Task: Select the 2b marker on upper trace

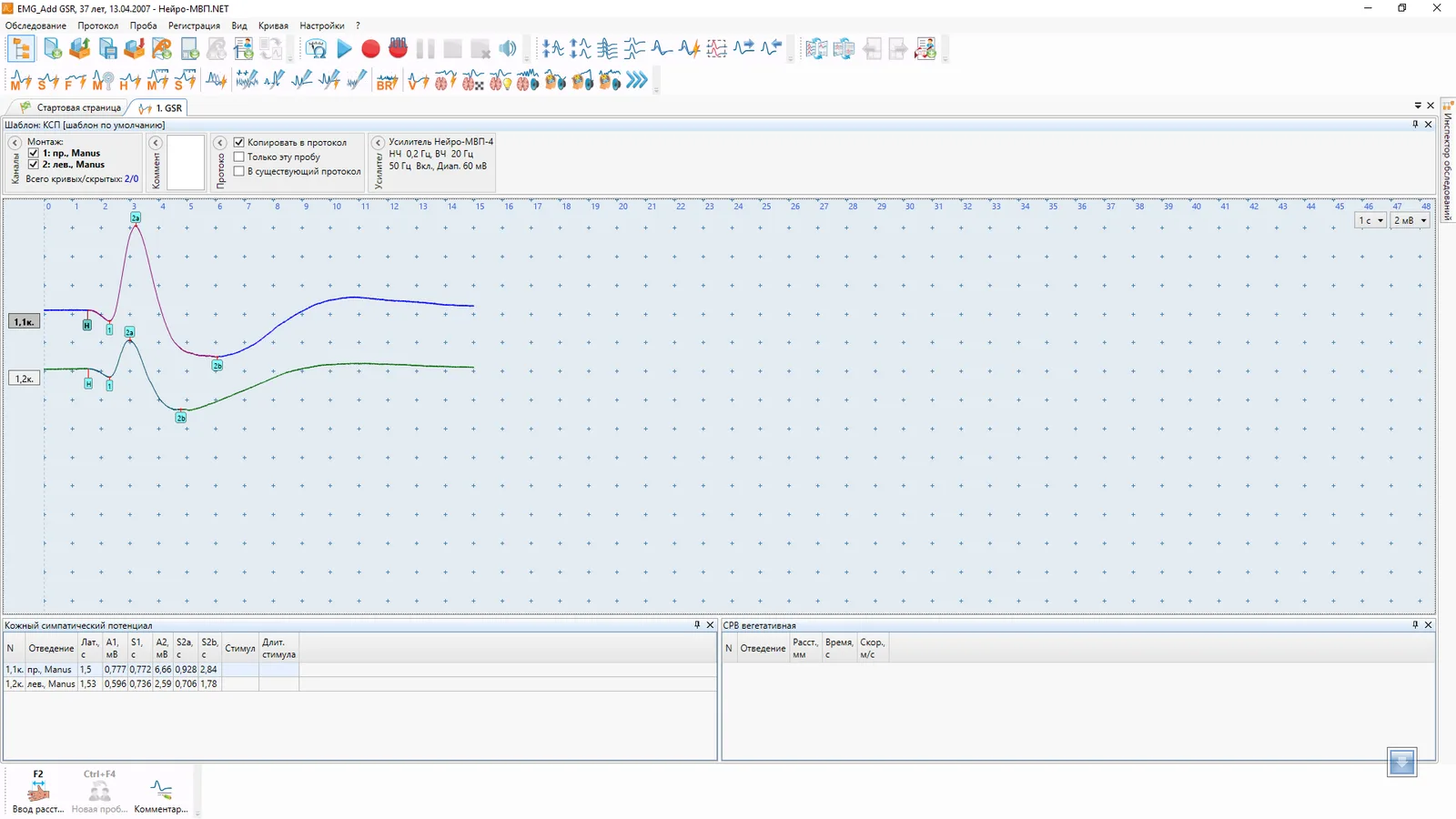Action: 217,366
